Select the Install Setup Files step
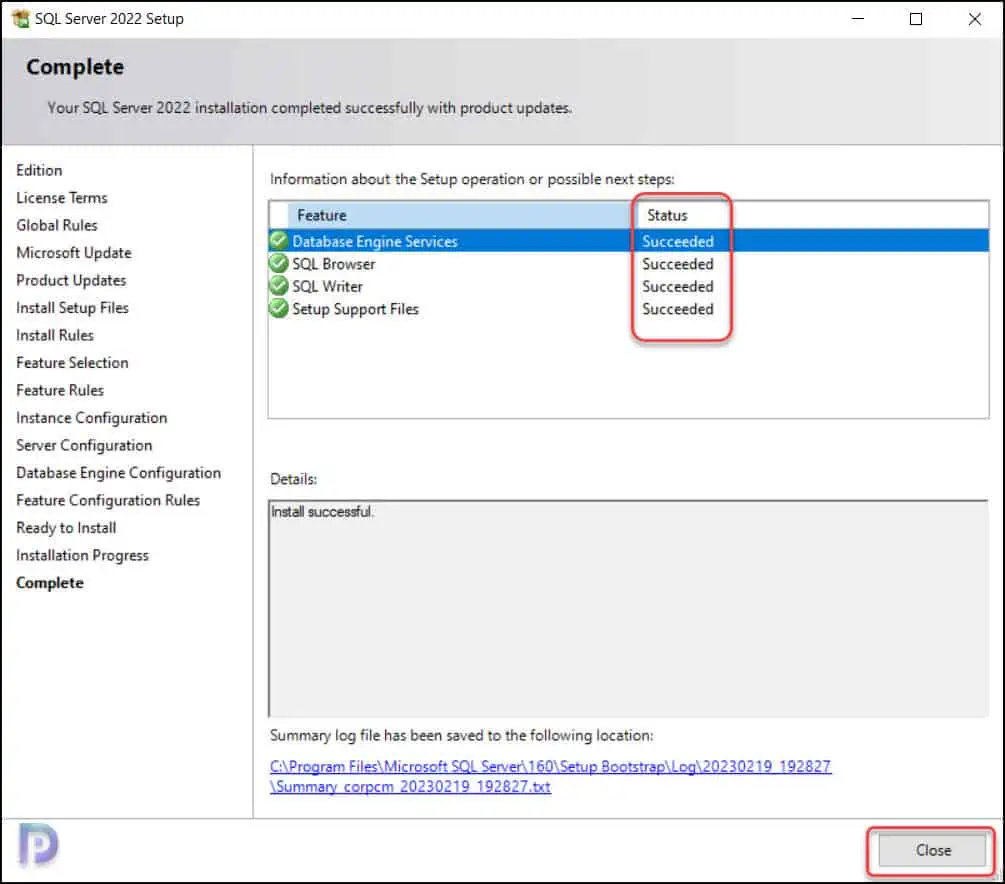 72,308
